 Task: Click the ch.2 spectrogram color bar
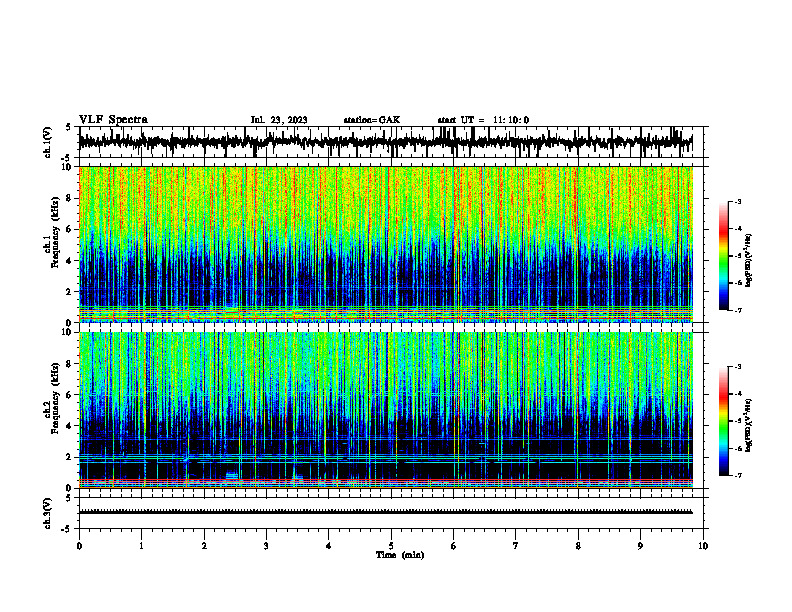724,421
